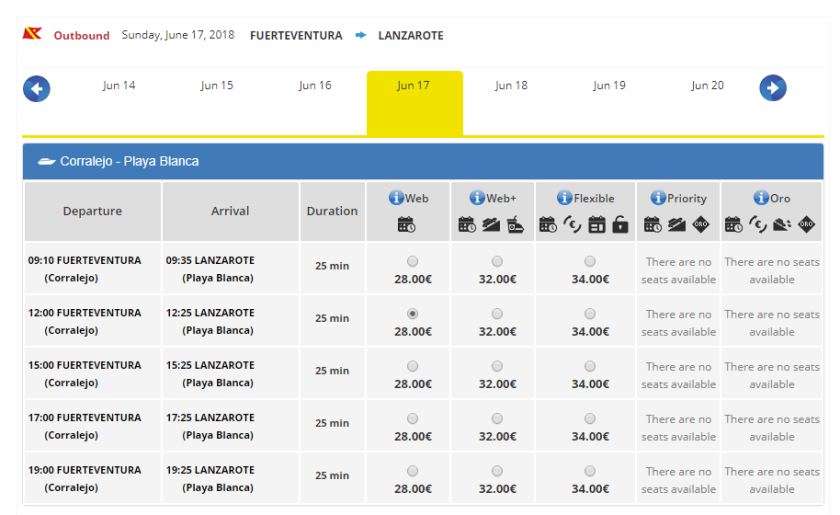840x515 pixels.
Task: Open the Jun 16 date tab
Action: click(315, 86)
